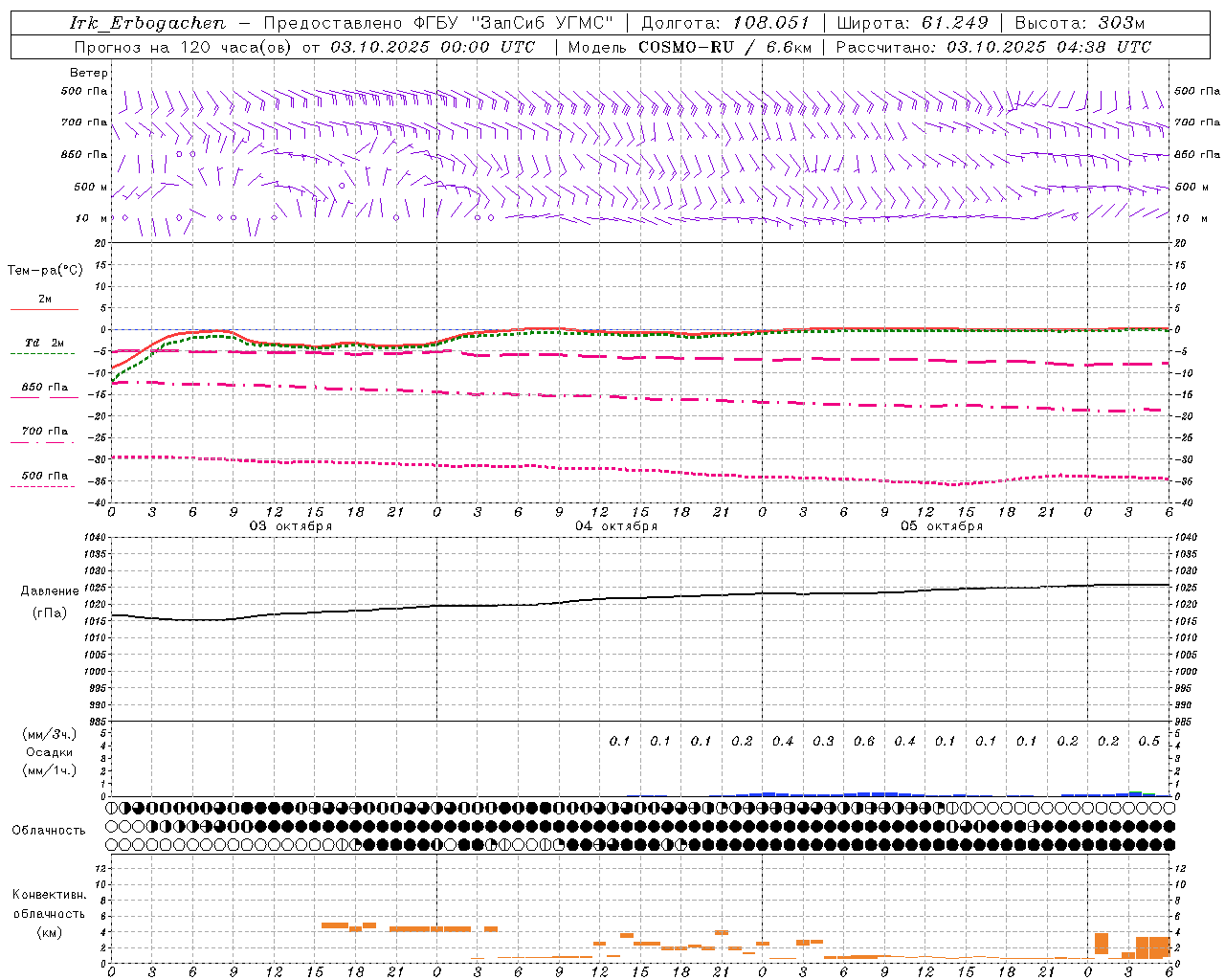Image resolution: width=1225 pixels, height=980 pixels.
Task: Click the (гПа) unit under Давление
Action: (x=50, y=613)
